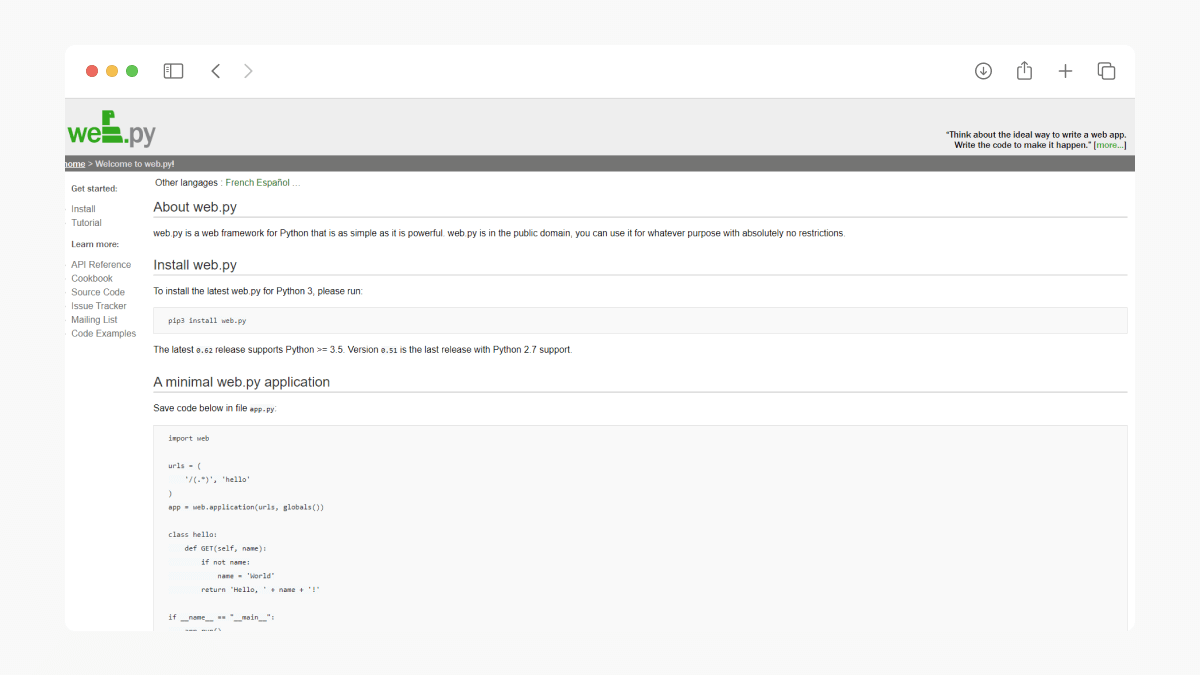
Task: Open the [more...] quote link
Action: coord(1110,145)
